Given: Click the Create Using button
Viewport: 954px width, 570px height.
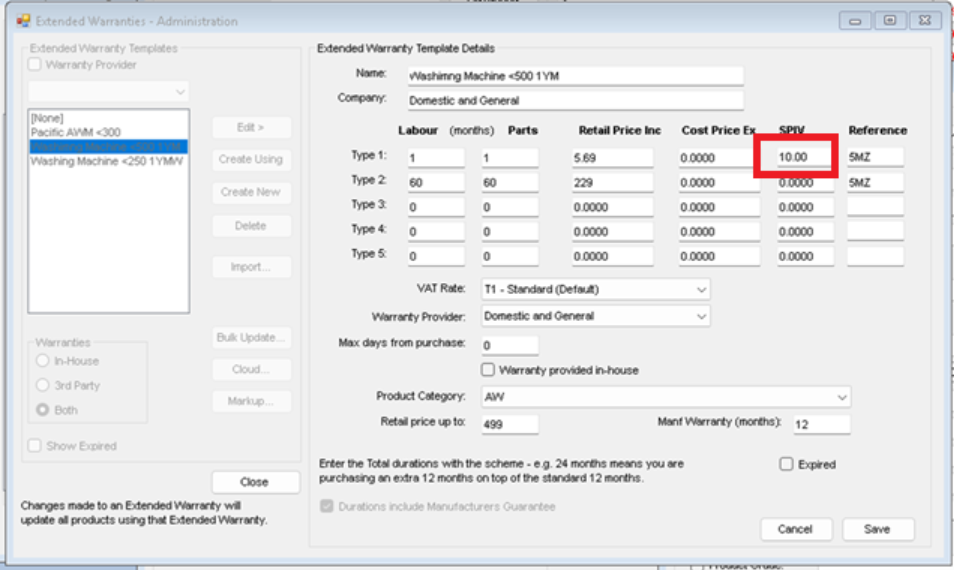Looking at the screenshot, I should 251,159.
